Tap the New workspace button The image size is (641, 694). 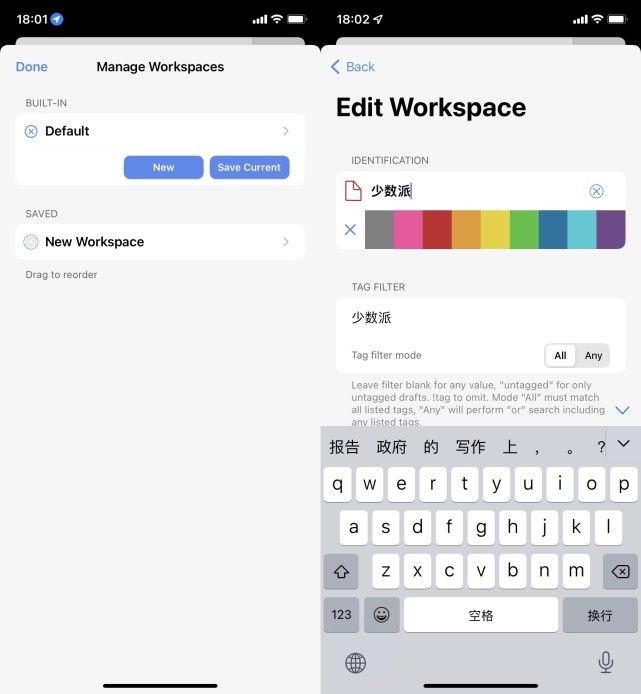pos(164,167)
